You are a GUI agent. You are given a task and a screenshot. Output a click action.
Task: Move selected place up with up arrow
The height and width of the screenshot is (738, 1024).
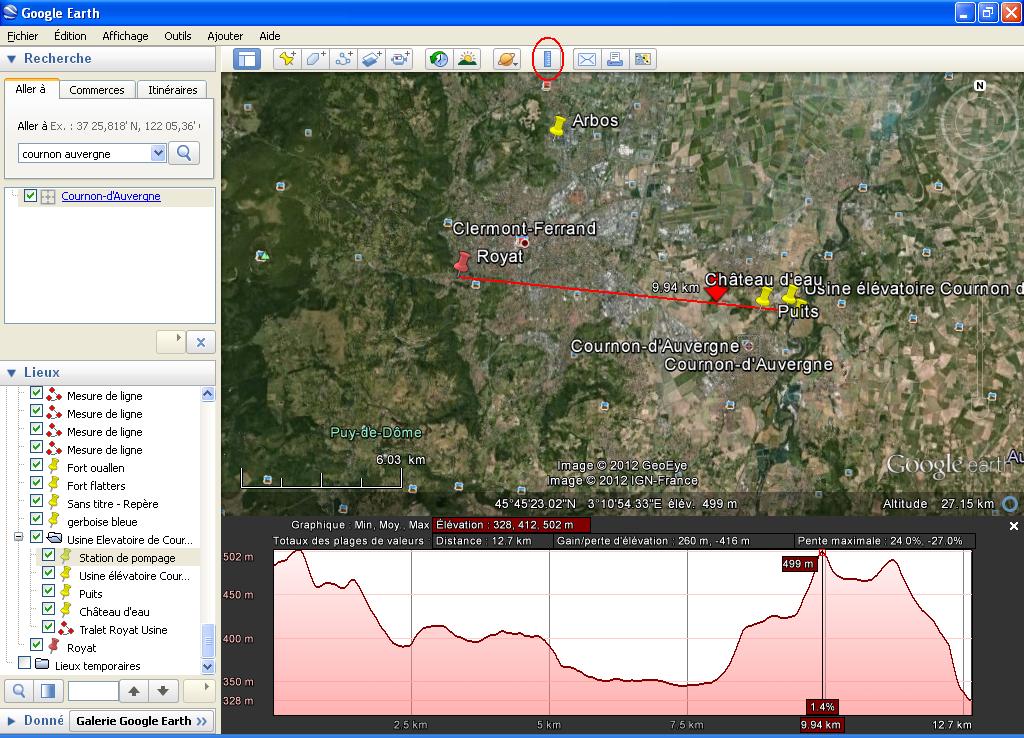pyautogui.click(x=134, y=690)
